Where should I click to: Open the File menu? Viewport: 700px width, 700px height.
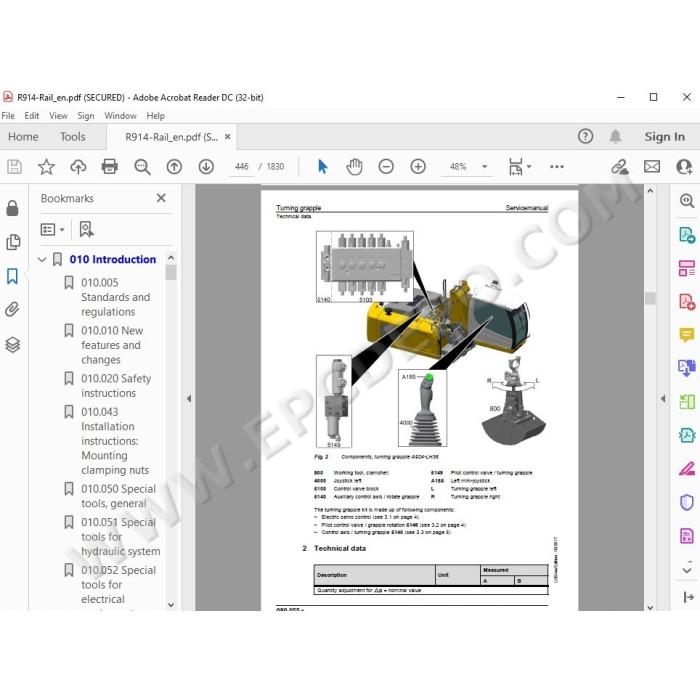[x=8, y=116]
